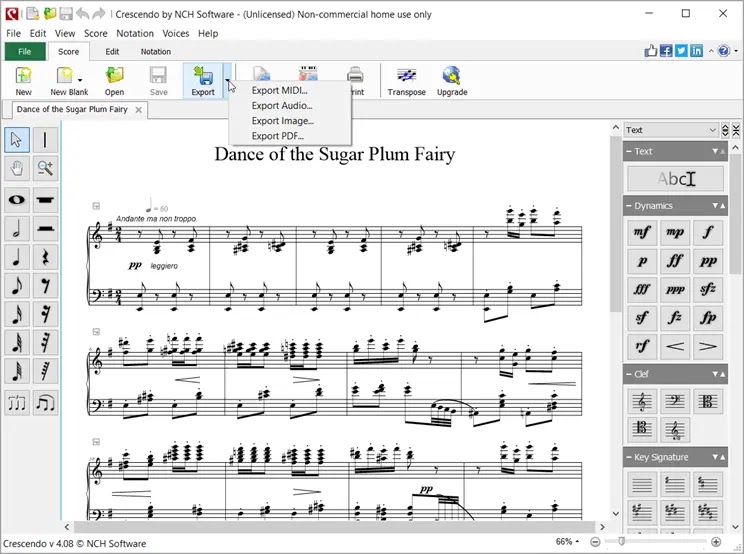Click zoom out minus button
This screenshot has width=744, height=554.
[595, 541]
